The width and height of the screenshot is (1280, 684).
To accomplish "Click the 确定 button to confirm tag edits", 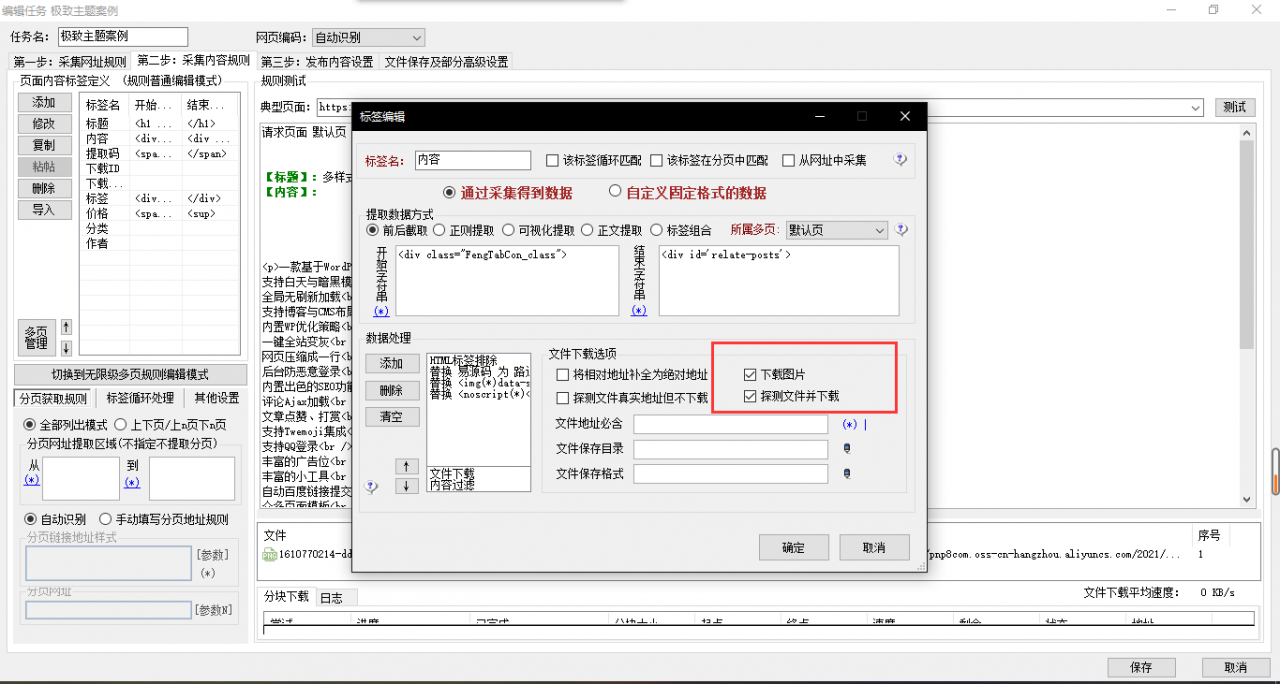I will point(793,547).
